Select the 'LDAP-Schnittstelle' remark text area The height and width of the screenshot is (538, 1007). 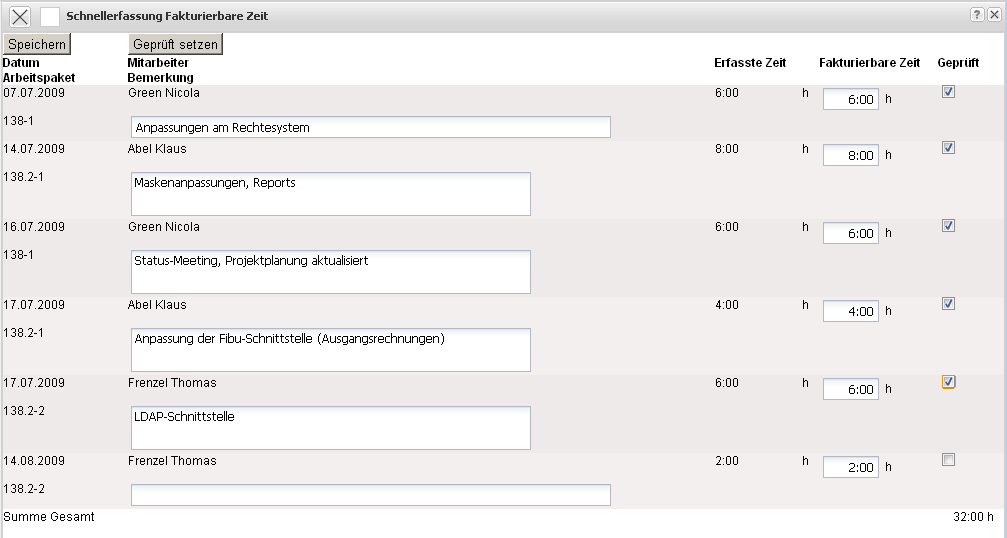click(330, 428)
